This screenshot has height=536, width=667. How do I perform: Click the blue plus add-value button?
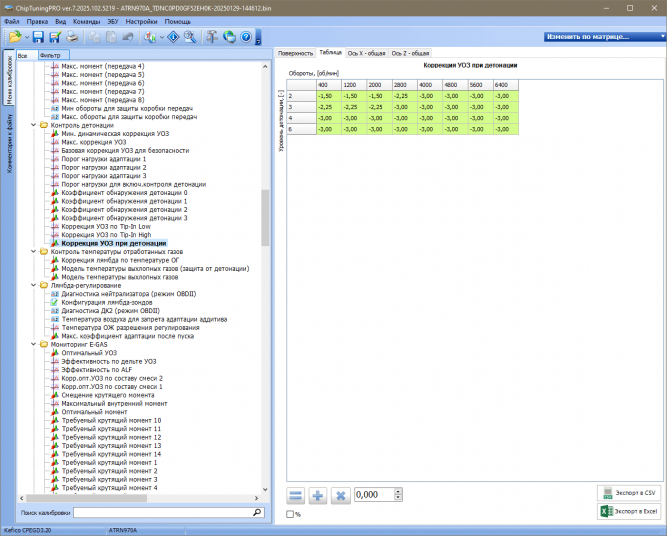coord(318,496)
